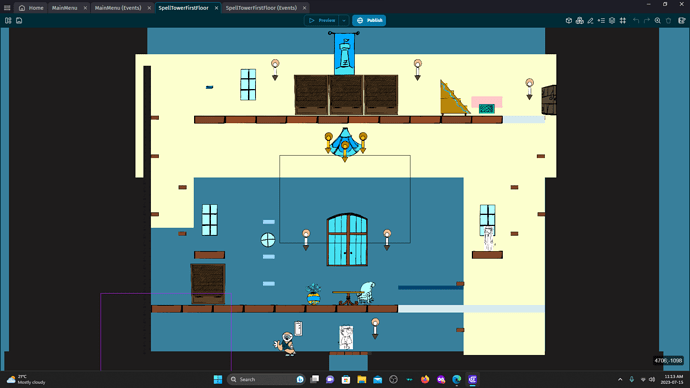The width and height of the screenshot is (690, 388).
Task: Expand the Preview options dropdown arrow
Action: pyautogui.click(x=344, y=20)
